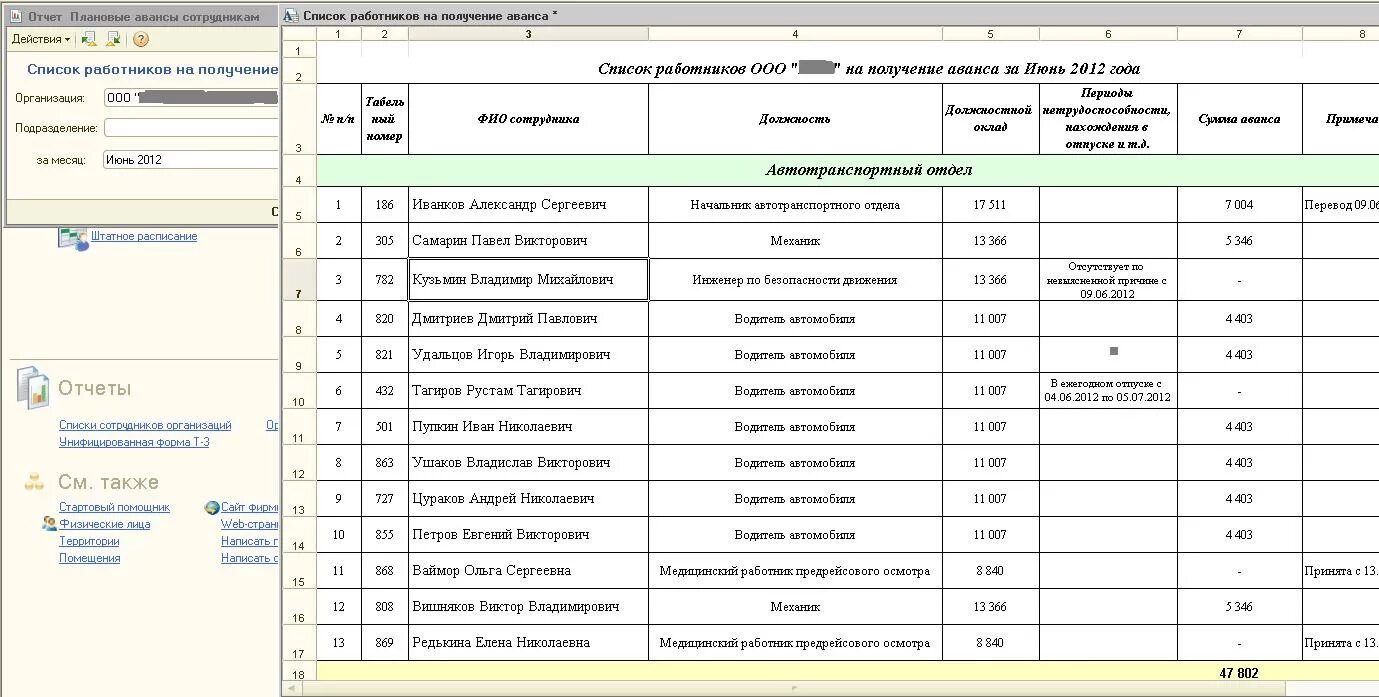Open the Сайт фирмы link
The image size is (1379, 697).
(249, 507)
